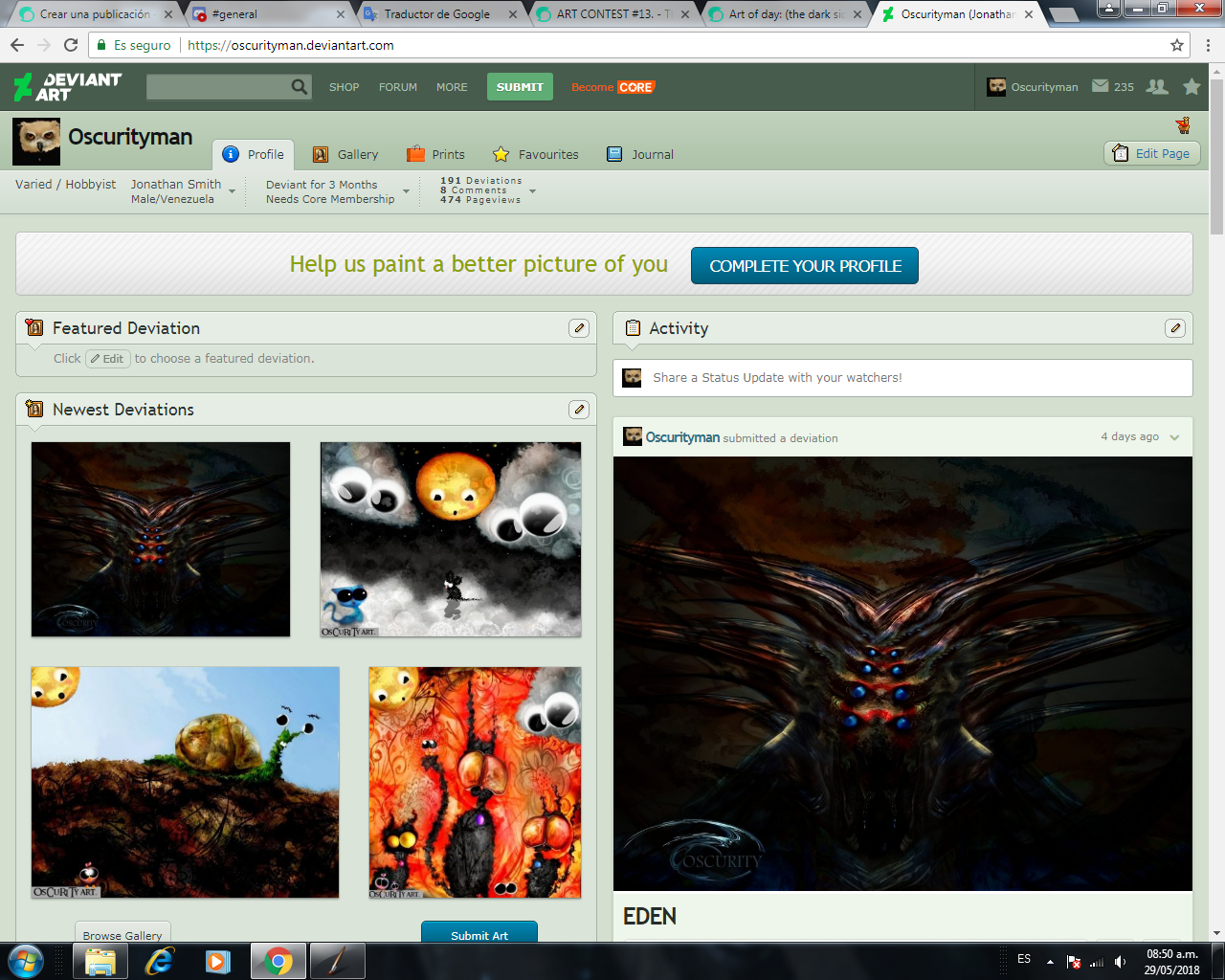The width and height of the screenshot is (1225, 980).
Task: Click the Browse Gallery button
Action: point(122,934)
